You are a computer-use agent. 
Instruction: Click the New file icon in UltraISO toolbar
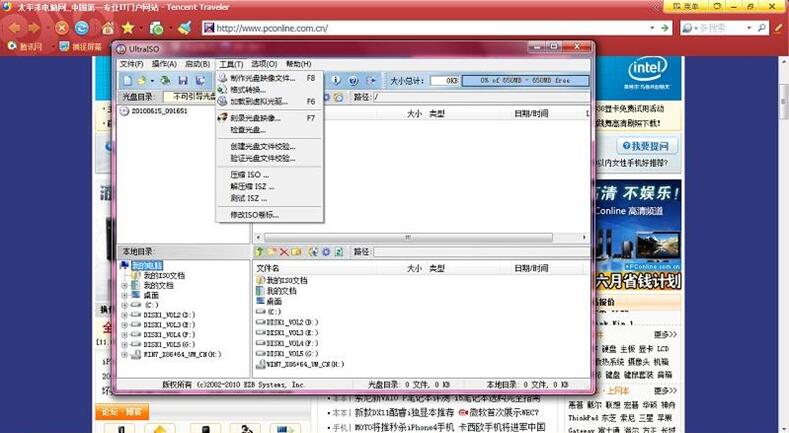(x=128, y=80)
